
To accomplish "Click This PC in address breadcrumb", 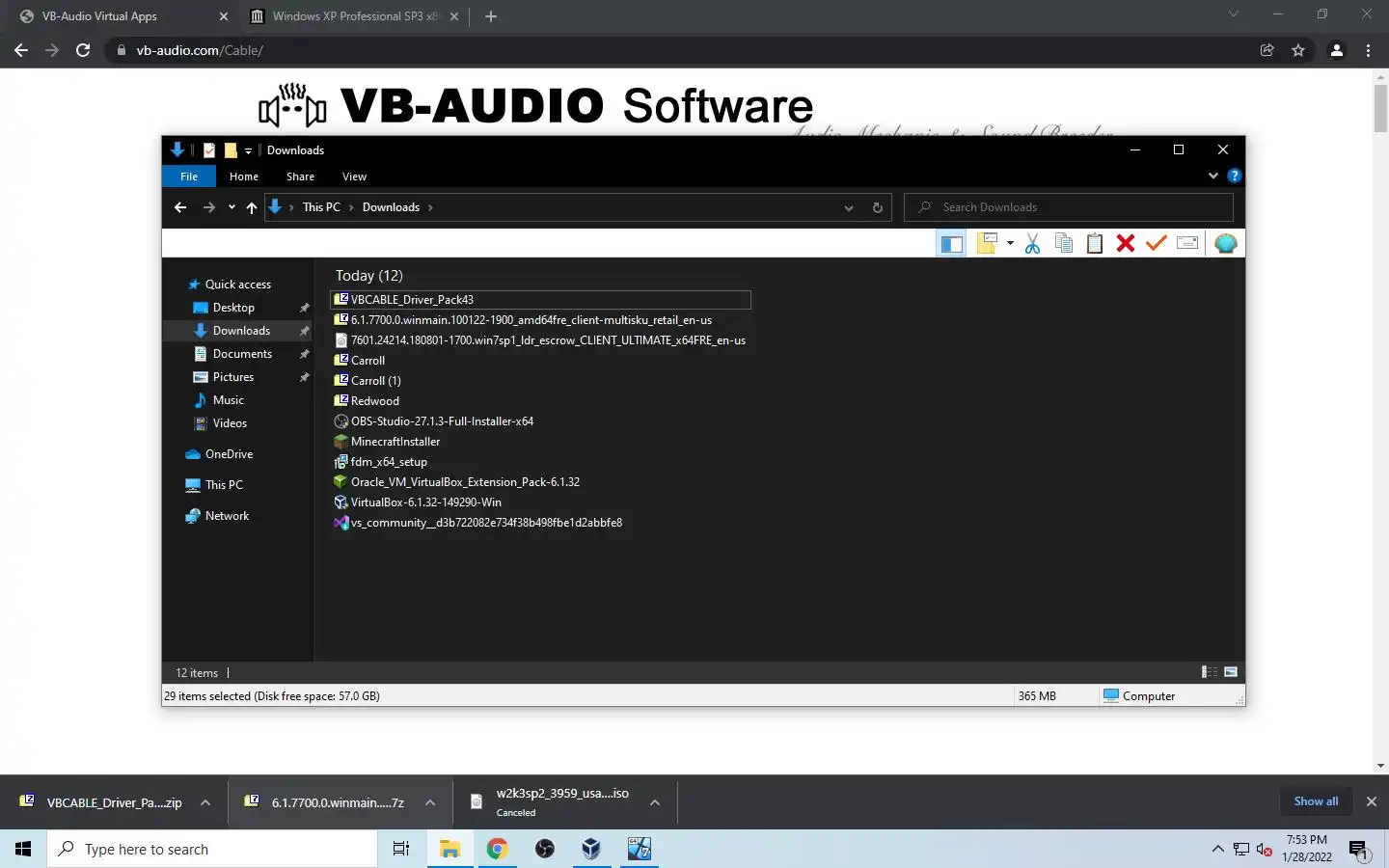I will [321, 207].
